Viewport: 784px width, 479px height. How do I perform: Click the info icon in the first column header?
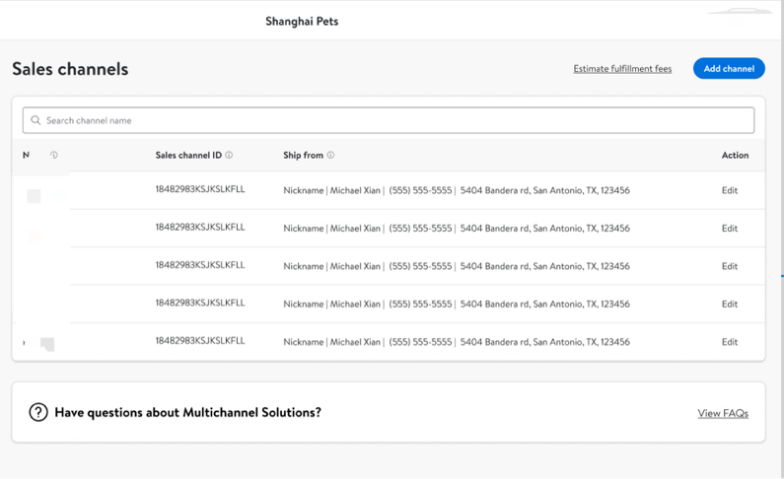54,155
